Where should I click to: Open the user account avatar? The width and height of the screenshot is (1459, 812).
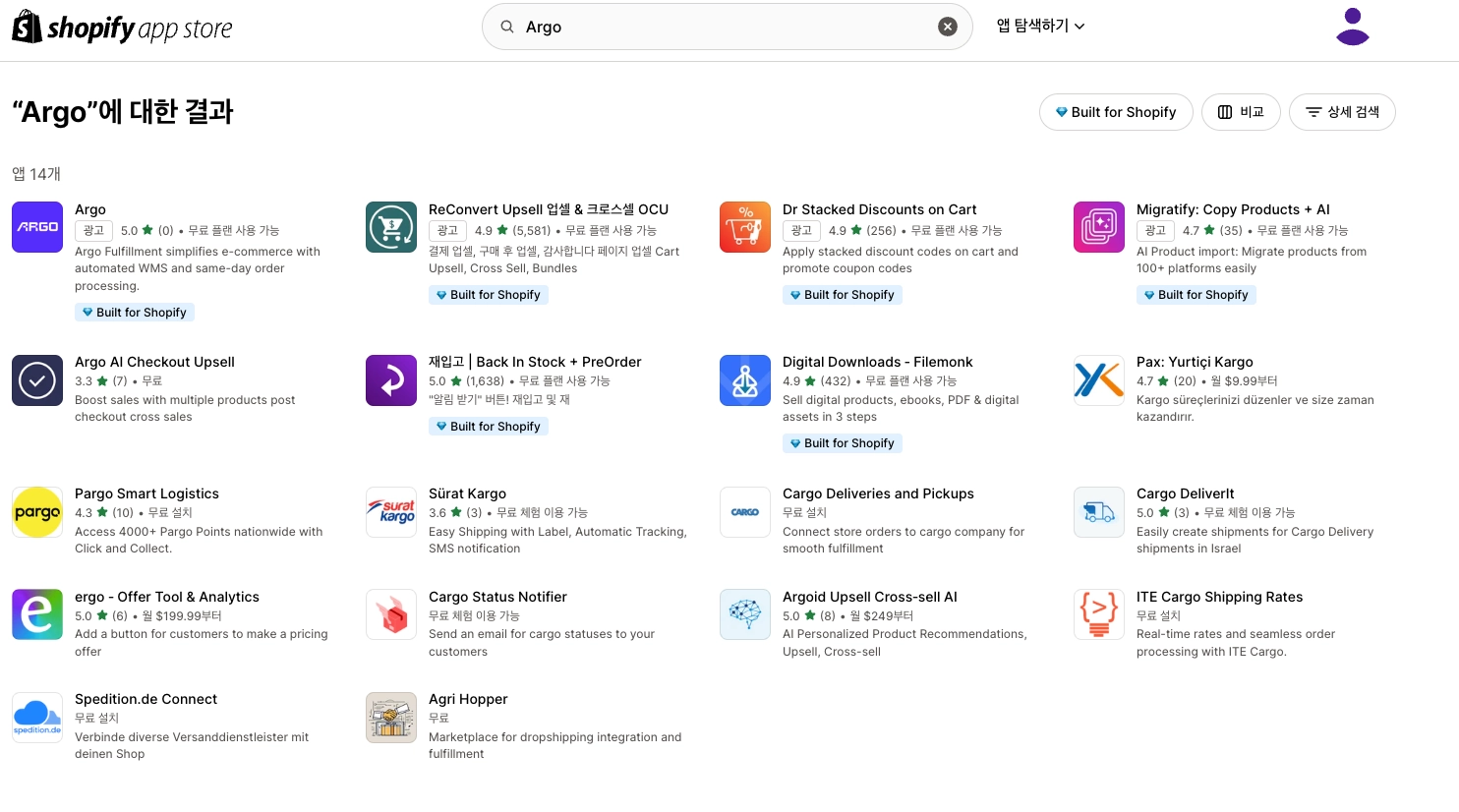[1353, 27]
